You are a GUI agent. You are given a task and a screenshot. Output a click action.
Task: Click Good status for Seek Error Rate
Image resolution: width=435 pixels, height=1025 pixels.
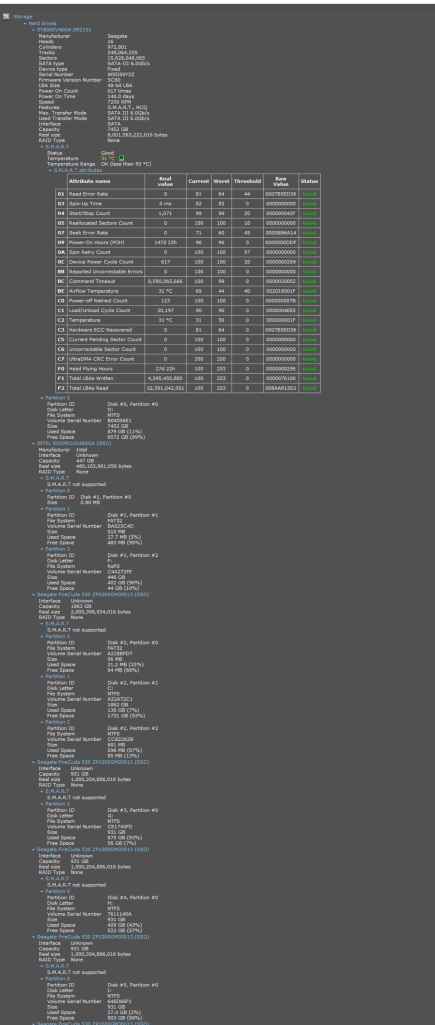(309, 233)
